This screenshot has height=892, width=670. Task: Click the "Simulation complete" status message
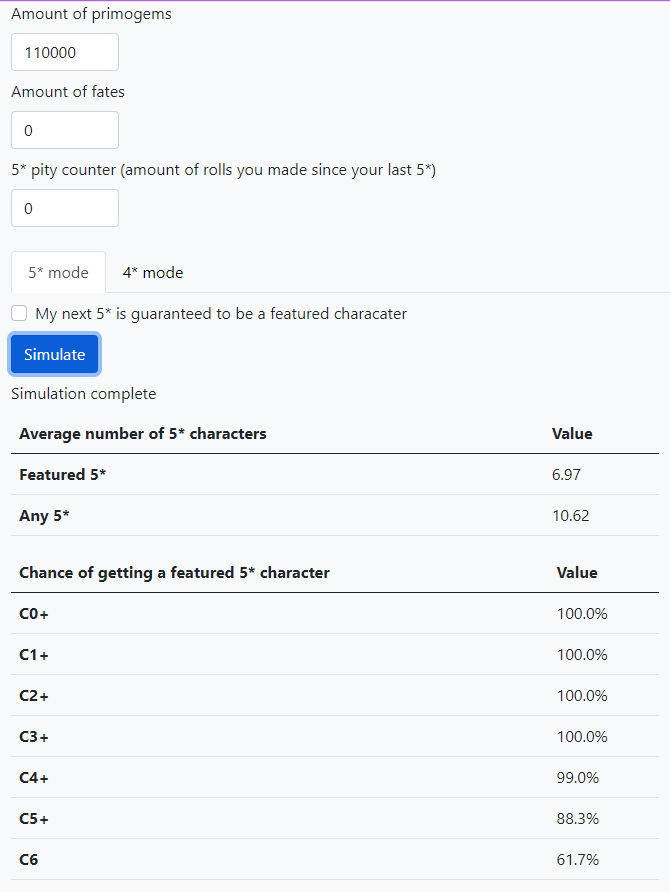pyautogui.click(x=84, y=394)
